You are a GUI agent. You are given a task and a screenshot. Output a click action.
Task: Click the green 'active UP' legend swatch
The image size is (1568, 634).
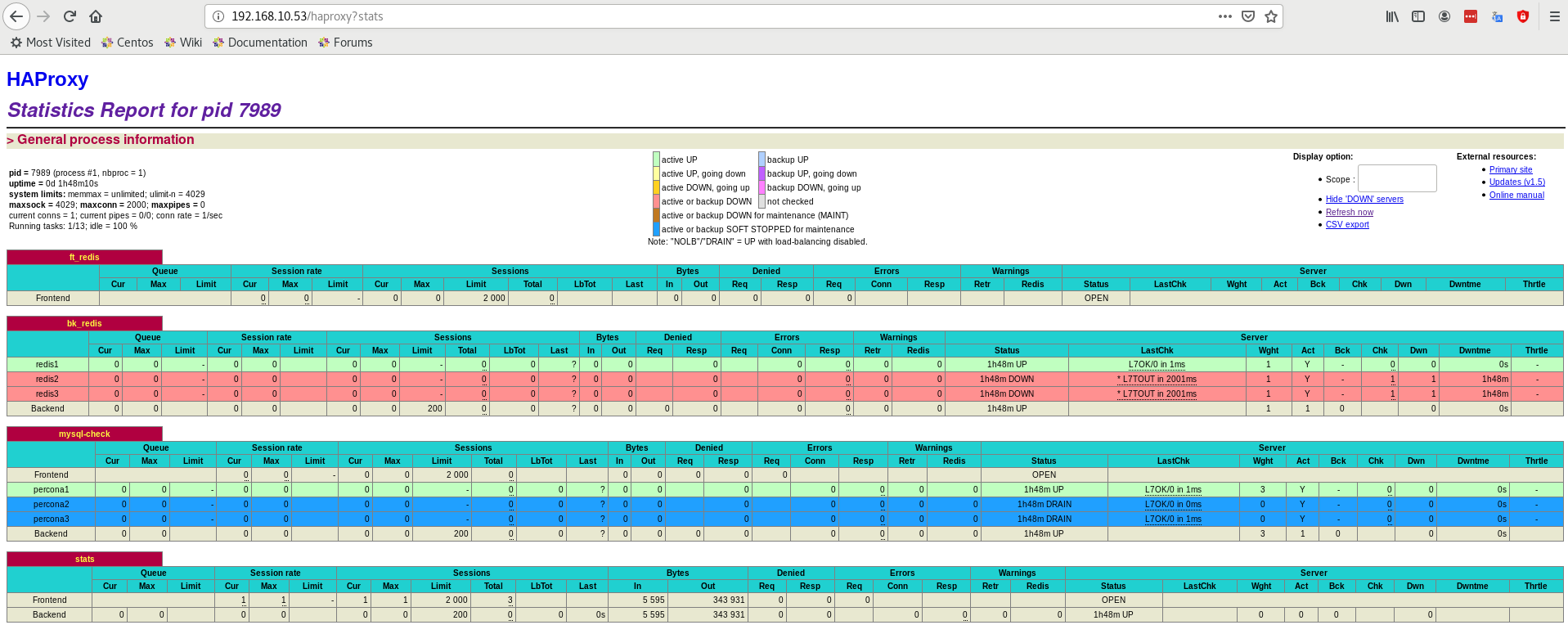click(x=656, y=159)
